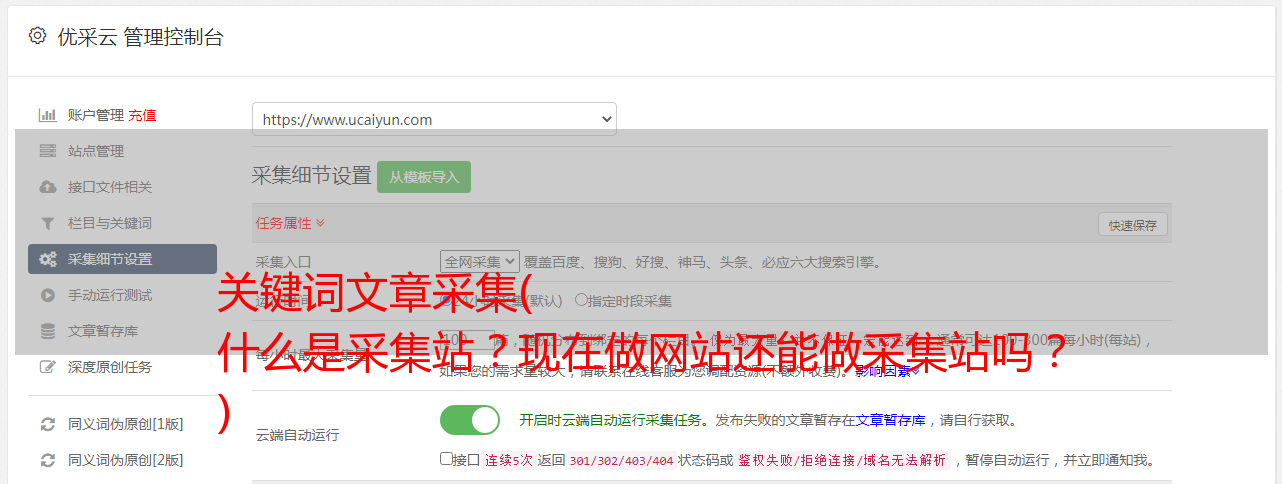Click the play icon for 手动运行测试
The width and height of the screenshot is (1282, 484).
(47, 295)
